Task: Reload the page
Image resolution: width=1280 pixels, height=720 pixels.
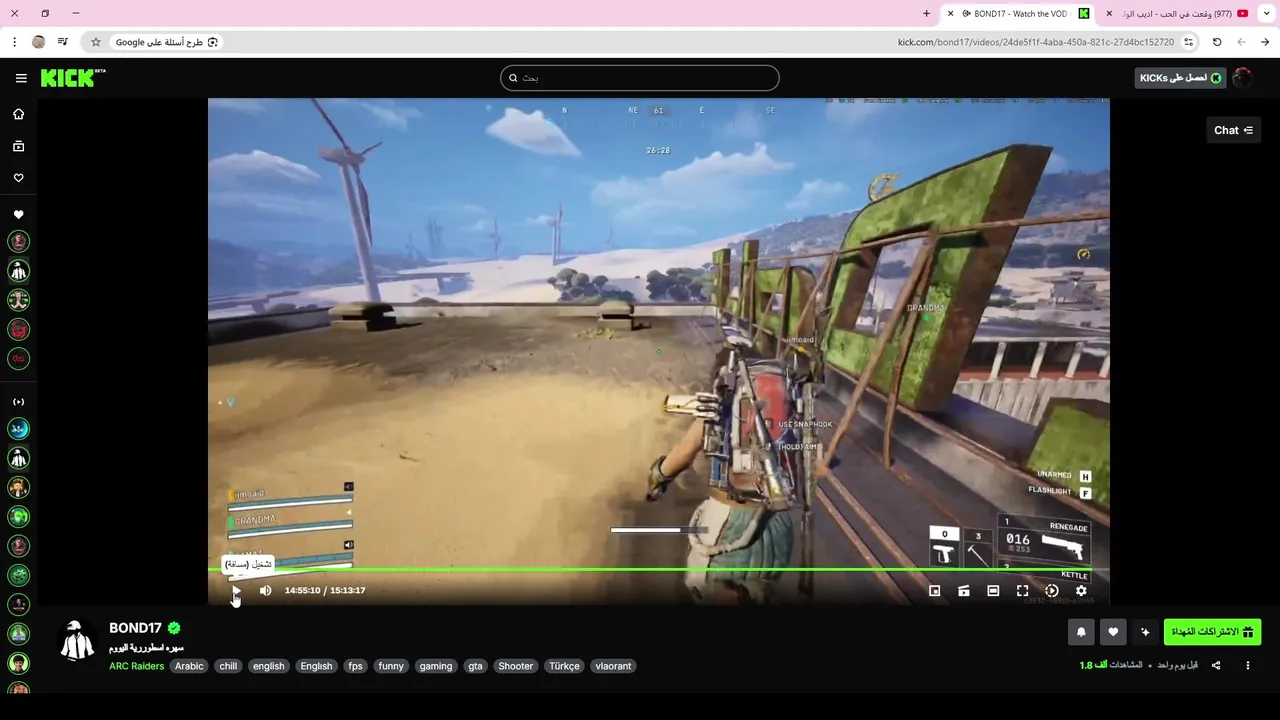Action: tap(1217, 42)
